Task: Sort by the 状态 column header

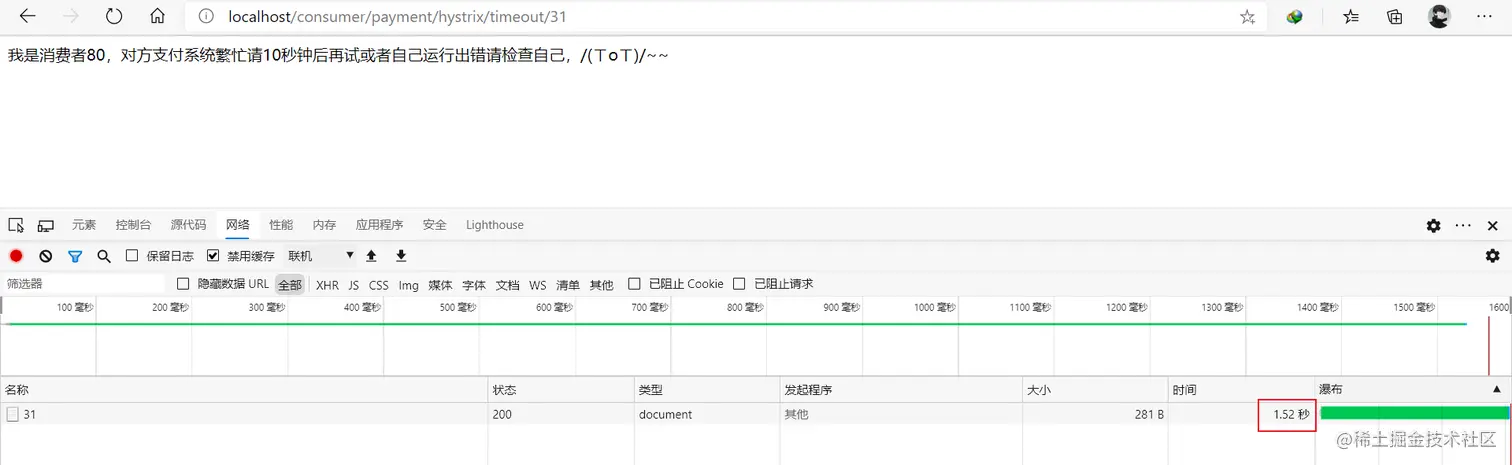Action: click(561, 389)
